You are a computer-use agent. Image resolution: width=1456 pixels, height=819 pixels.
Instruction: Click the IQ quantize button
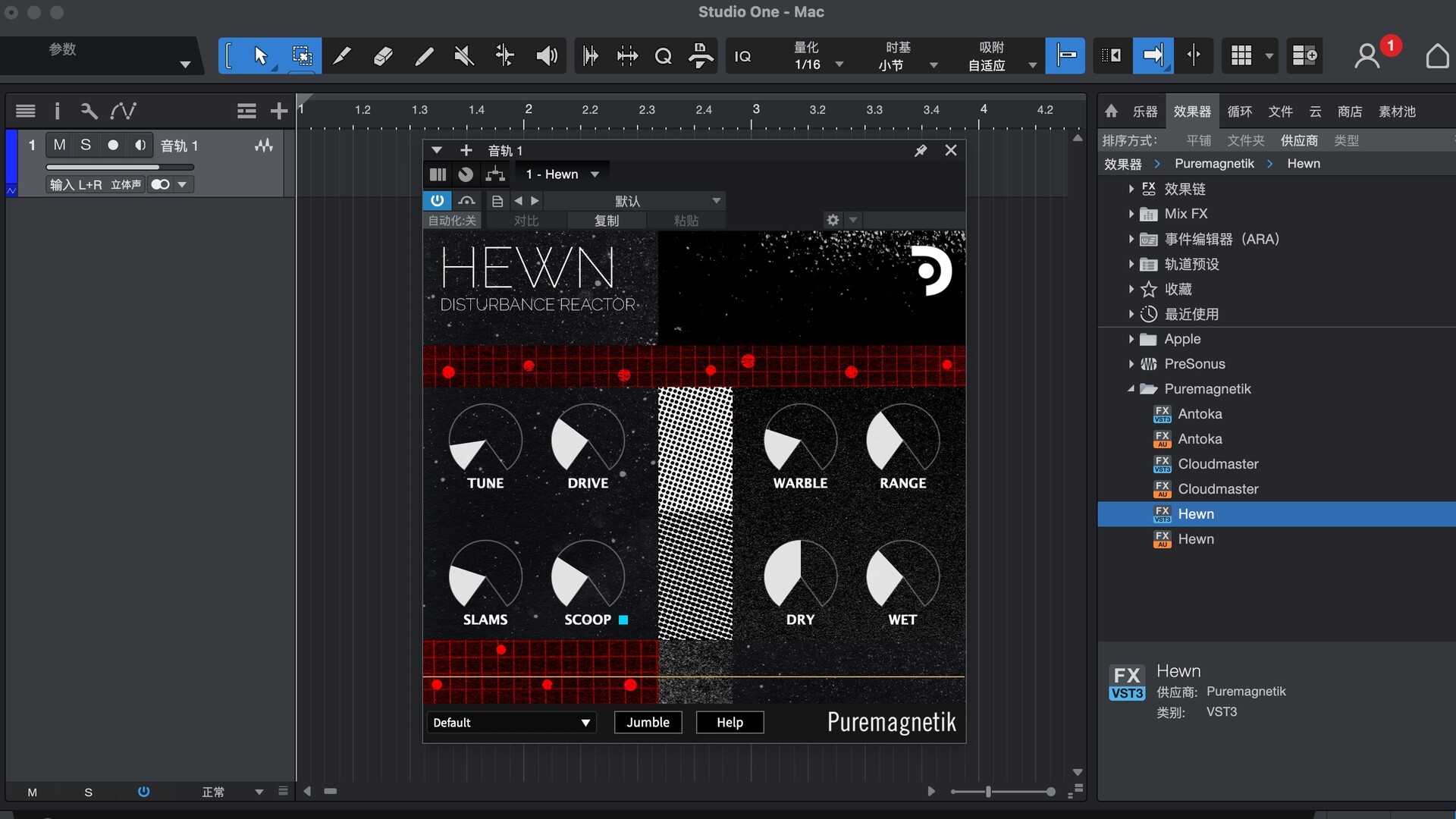743,56
